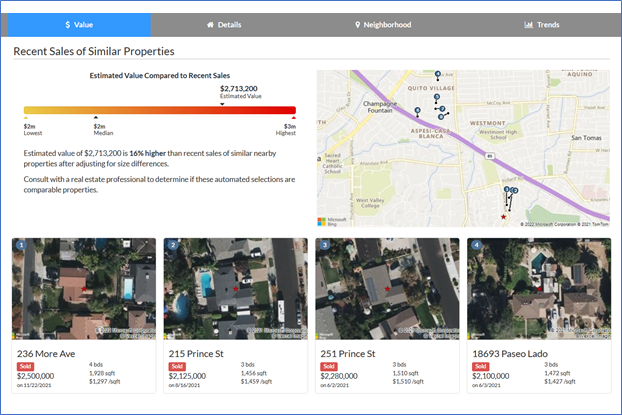Viewport: 622px width, 415px height.
Task: Click map marker 8 on the map
Action: pos(441,117)
